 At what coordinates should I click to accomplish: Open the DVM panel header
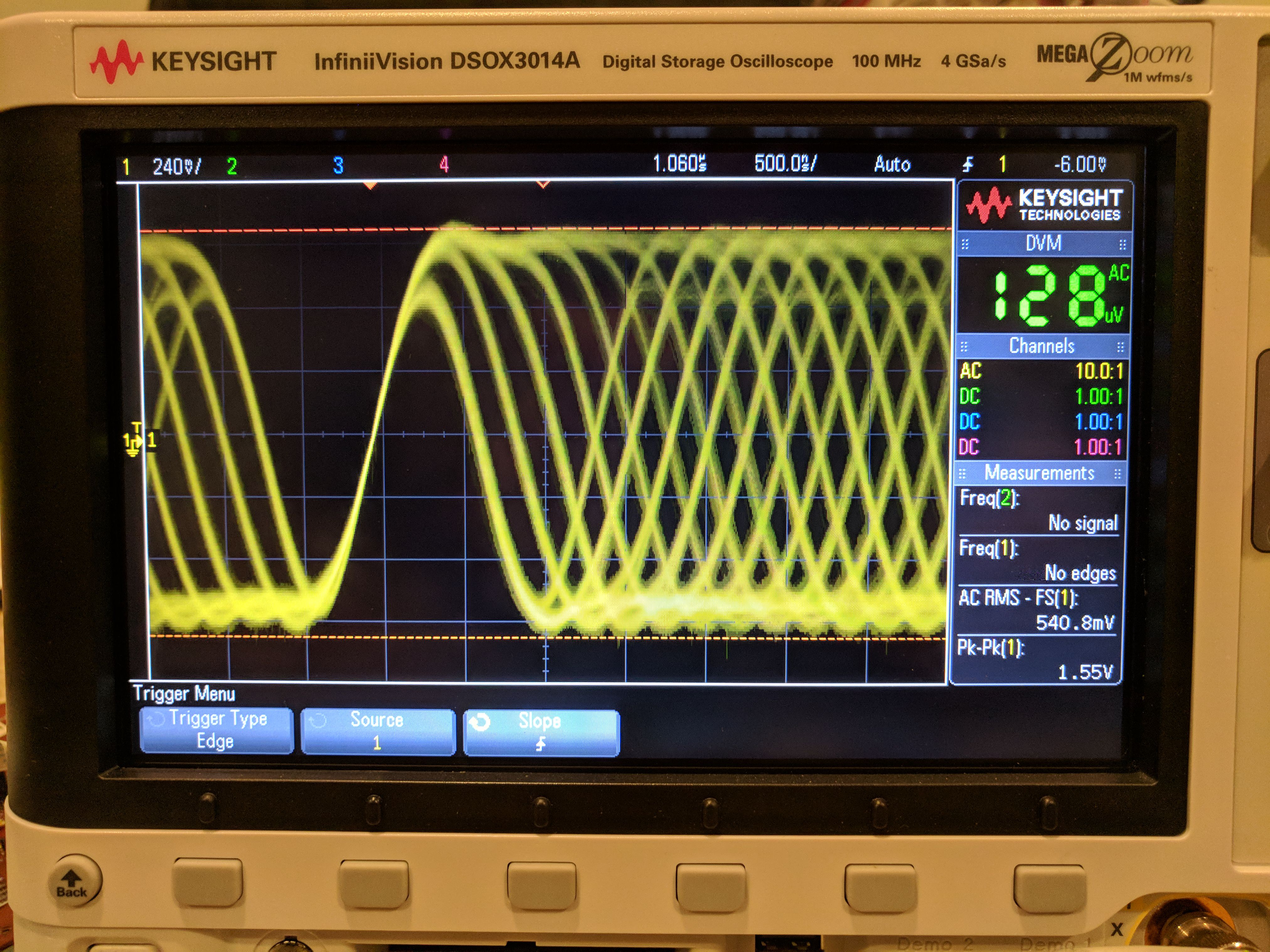pyautogui.click(x=1043, y=243)
